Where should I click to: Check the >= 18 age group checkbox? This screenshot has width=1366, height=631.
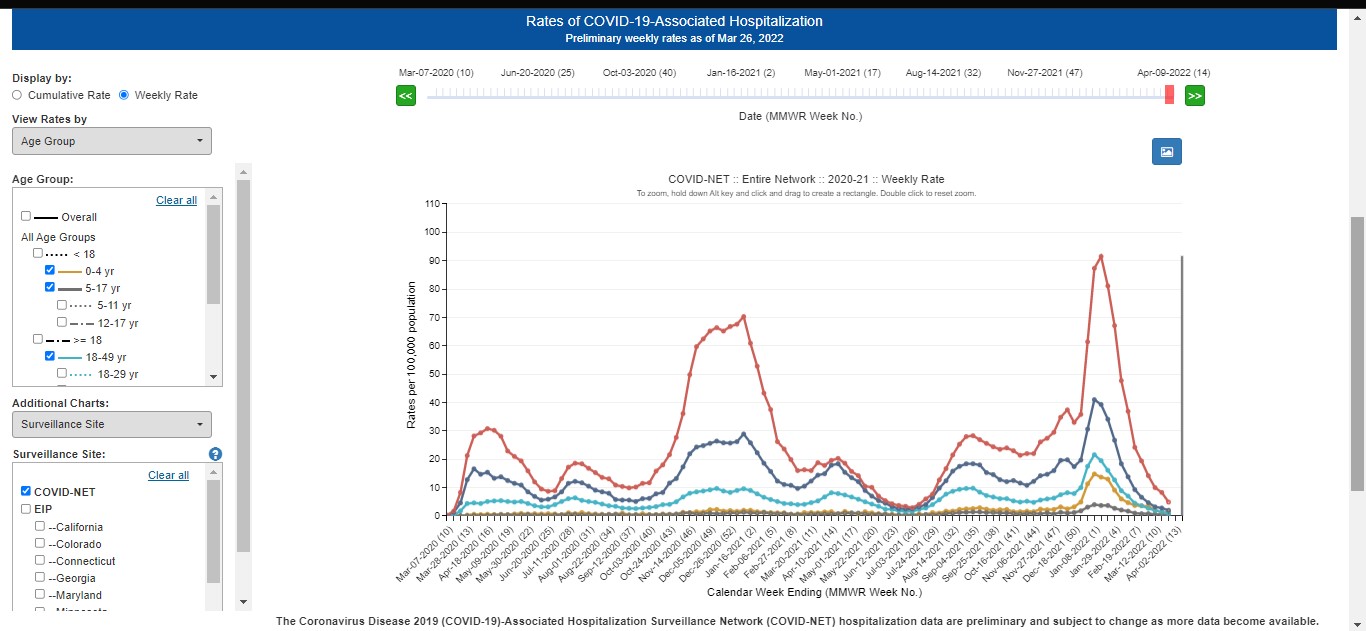[38, 340]
